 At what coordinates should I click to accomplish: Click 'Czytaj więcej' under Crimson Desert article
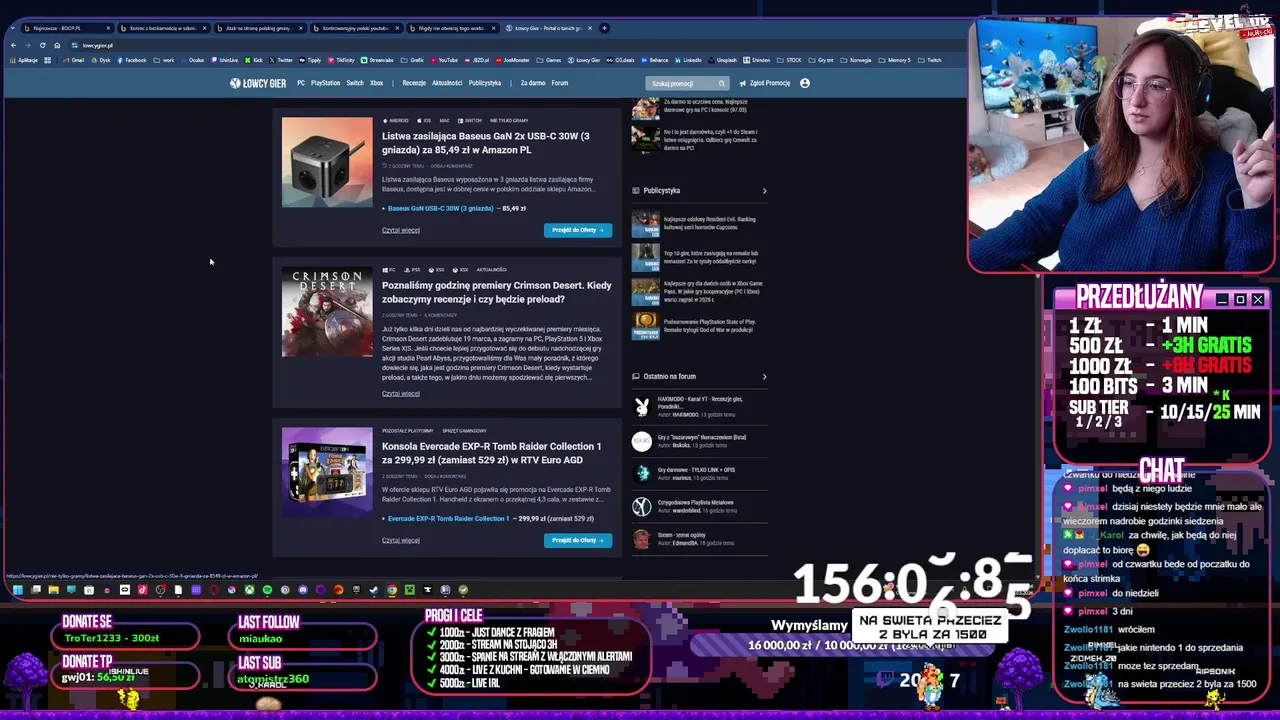pyautogui.click(x=401, y=393)
